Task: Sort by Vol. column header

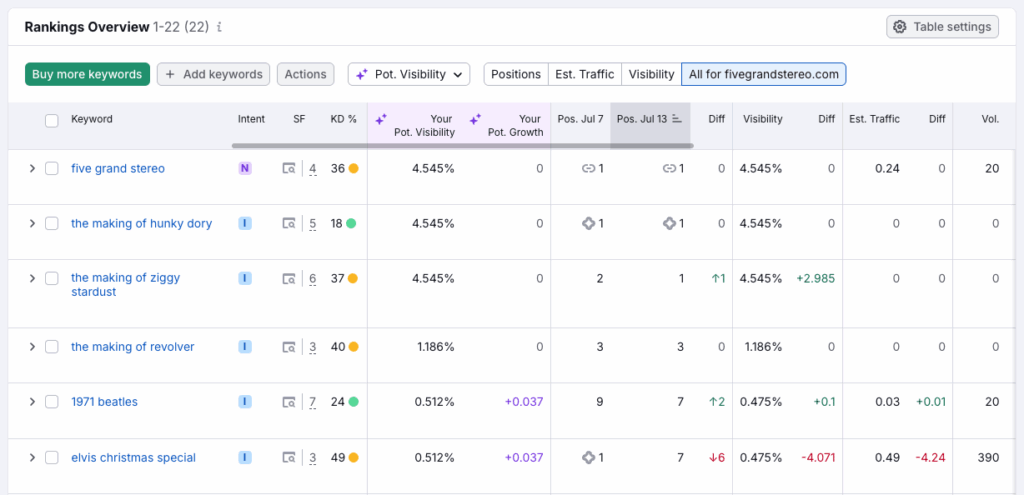Action: click(990, 119)
